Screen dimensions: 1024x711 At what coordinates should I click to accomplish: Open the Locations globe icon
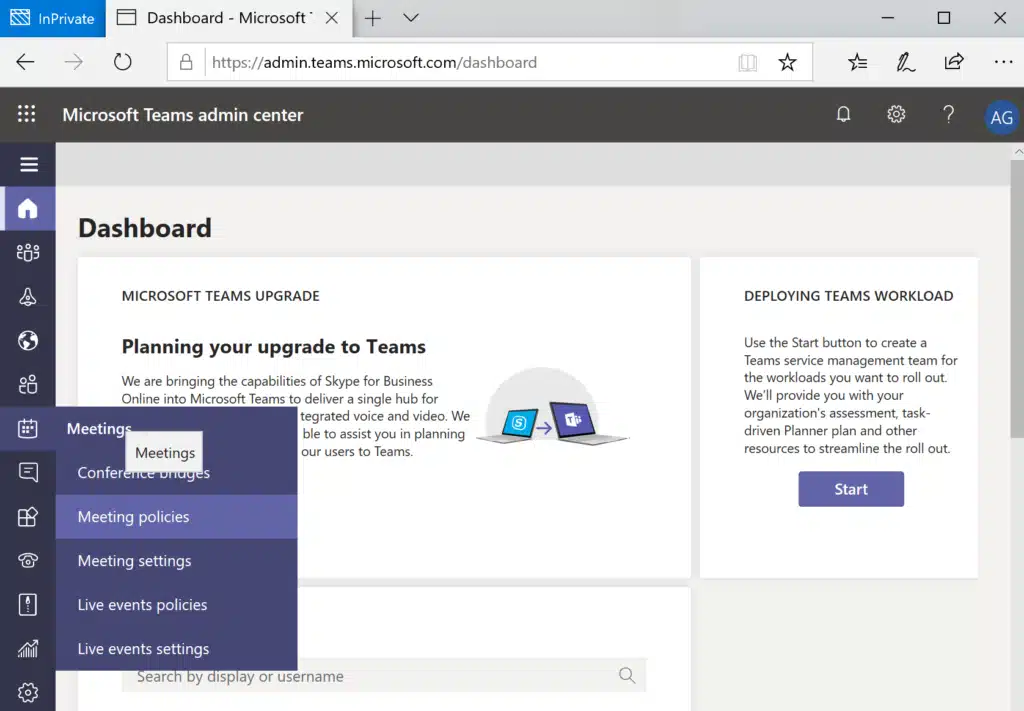28,341
